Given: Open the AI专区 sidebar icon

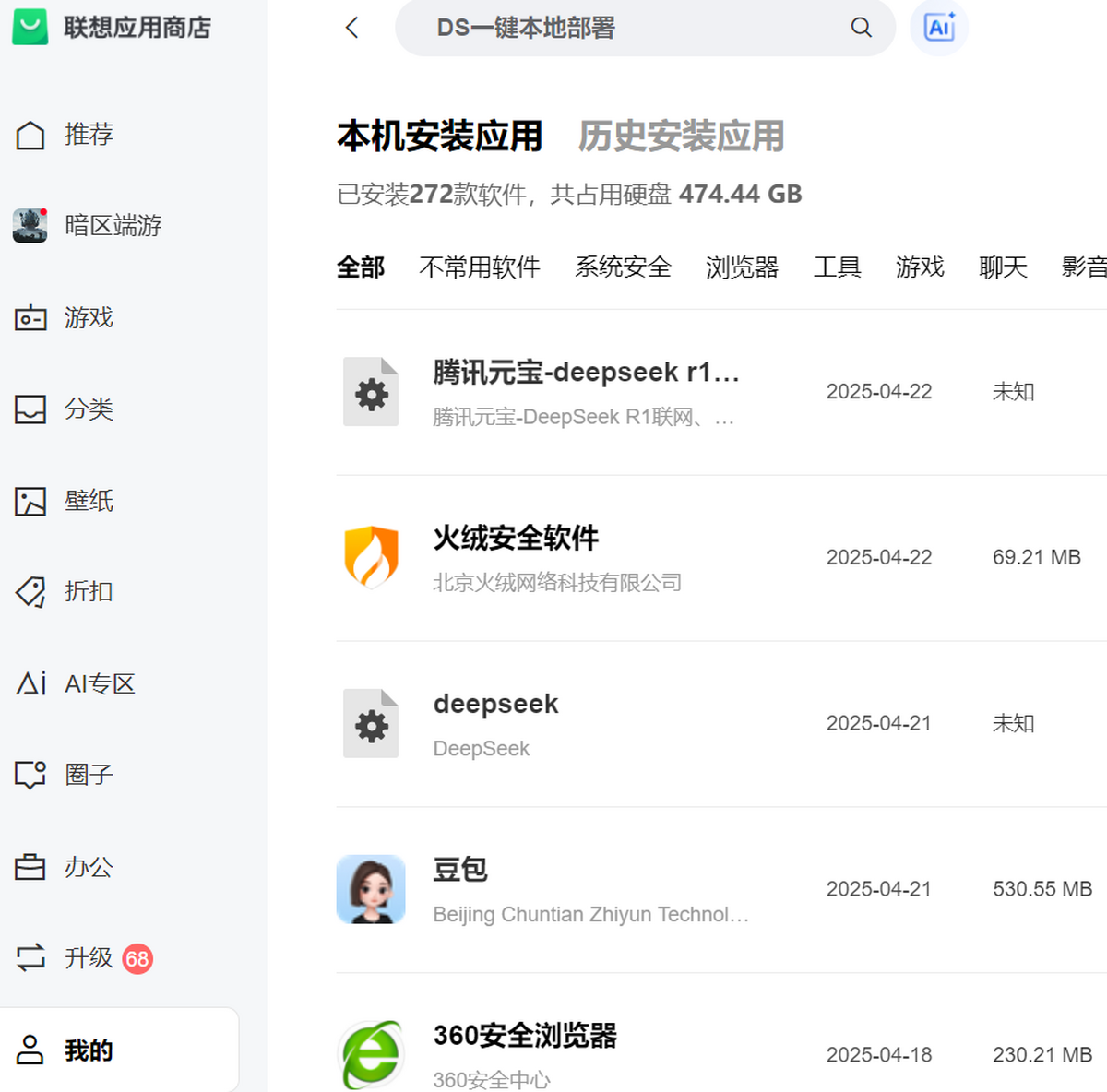Looking at the screenshot, I should (30, 683).
